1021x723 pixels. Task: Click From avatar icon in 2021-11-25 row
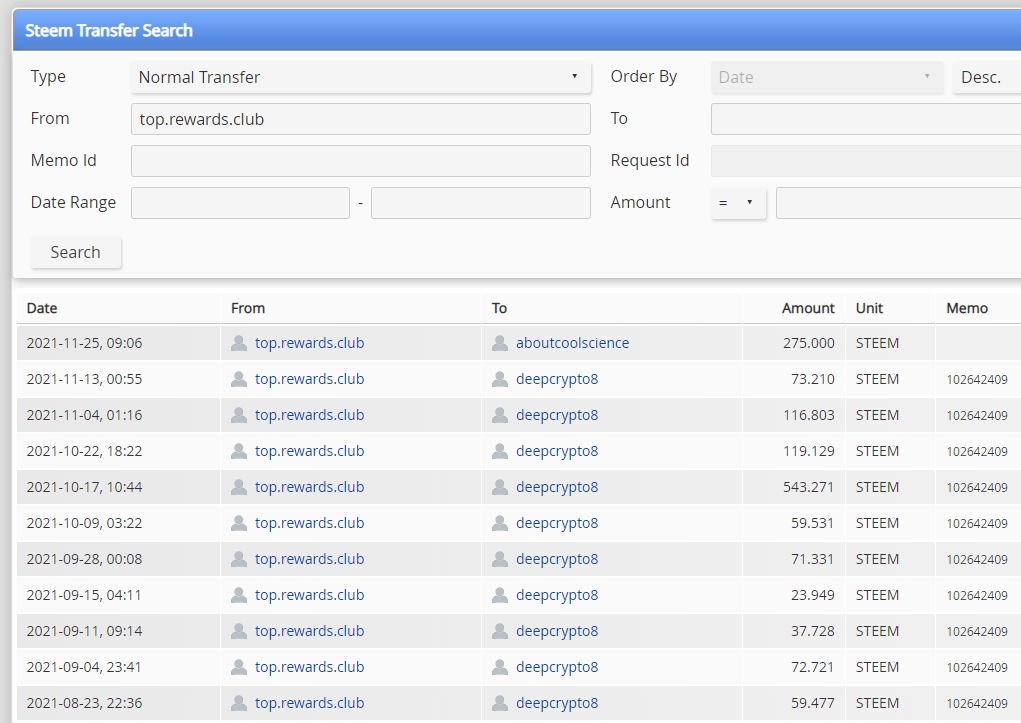tap(239, 343)
